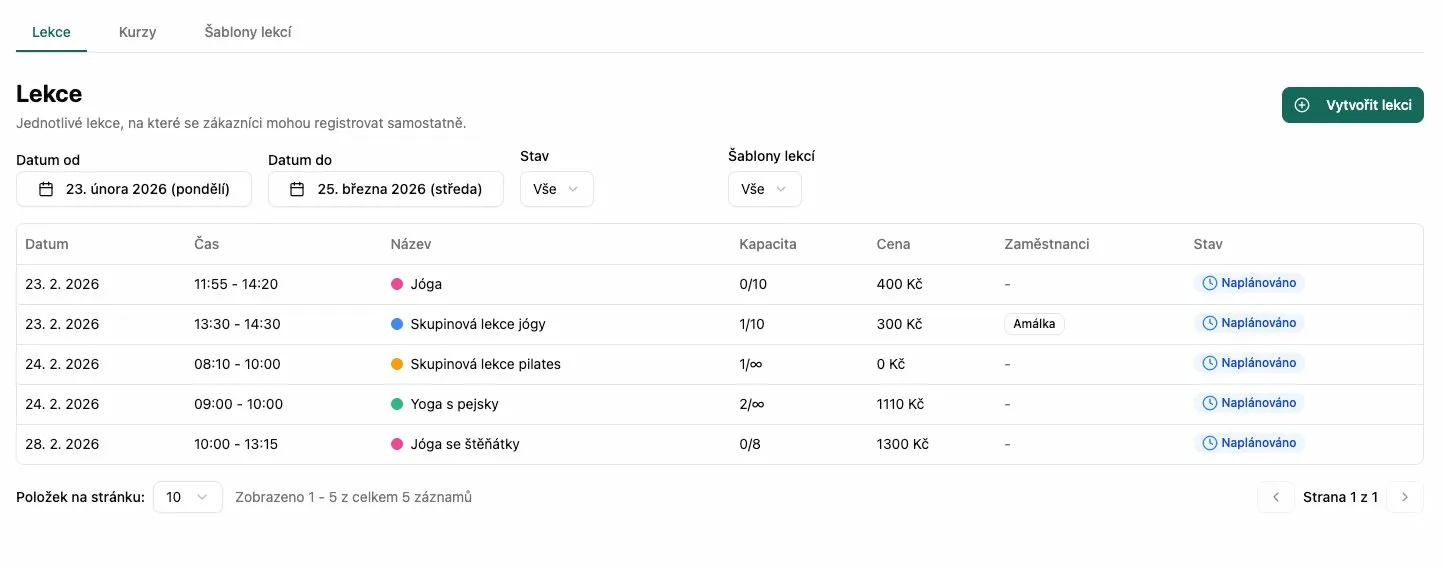This screenshot has height=568, width=1443.
Task: Select the Lekce tab
Action: (51, 32)
